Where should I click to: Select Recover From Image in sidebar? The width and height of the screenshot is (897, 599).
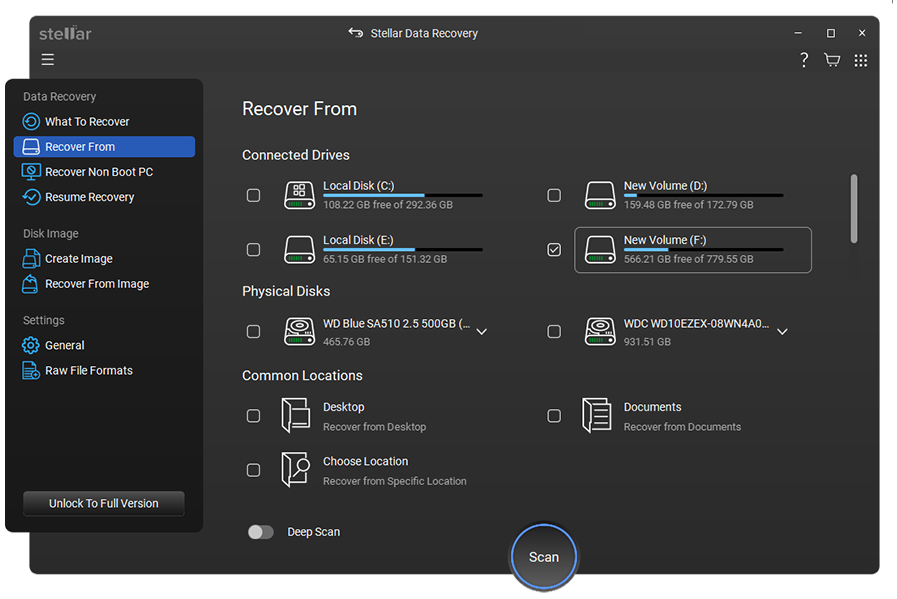pyautogui.click(x=104, y=284)
